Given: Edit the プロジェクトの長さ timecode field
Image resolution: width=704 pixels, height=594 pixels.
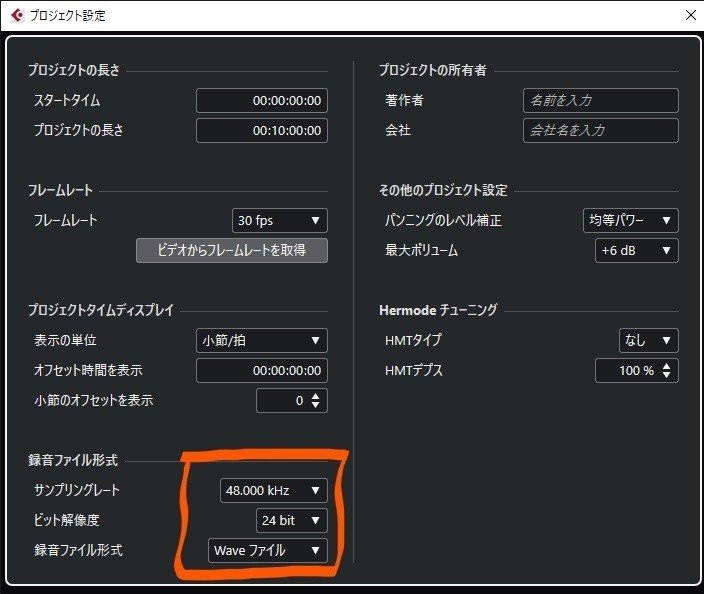Looking at the screenshot, I should [x=262, y=131].
